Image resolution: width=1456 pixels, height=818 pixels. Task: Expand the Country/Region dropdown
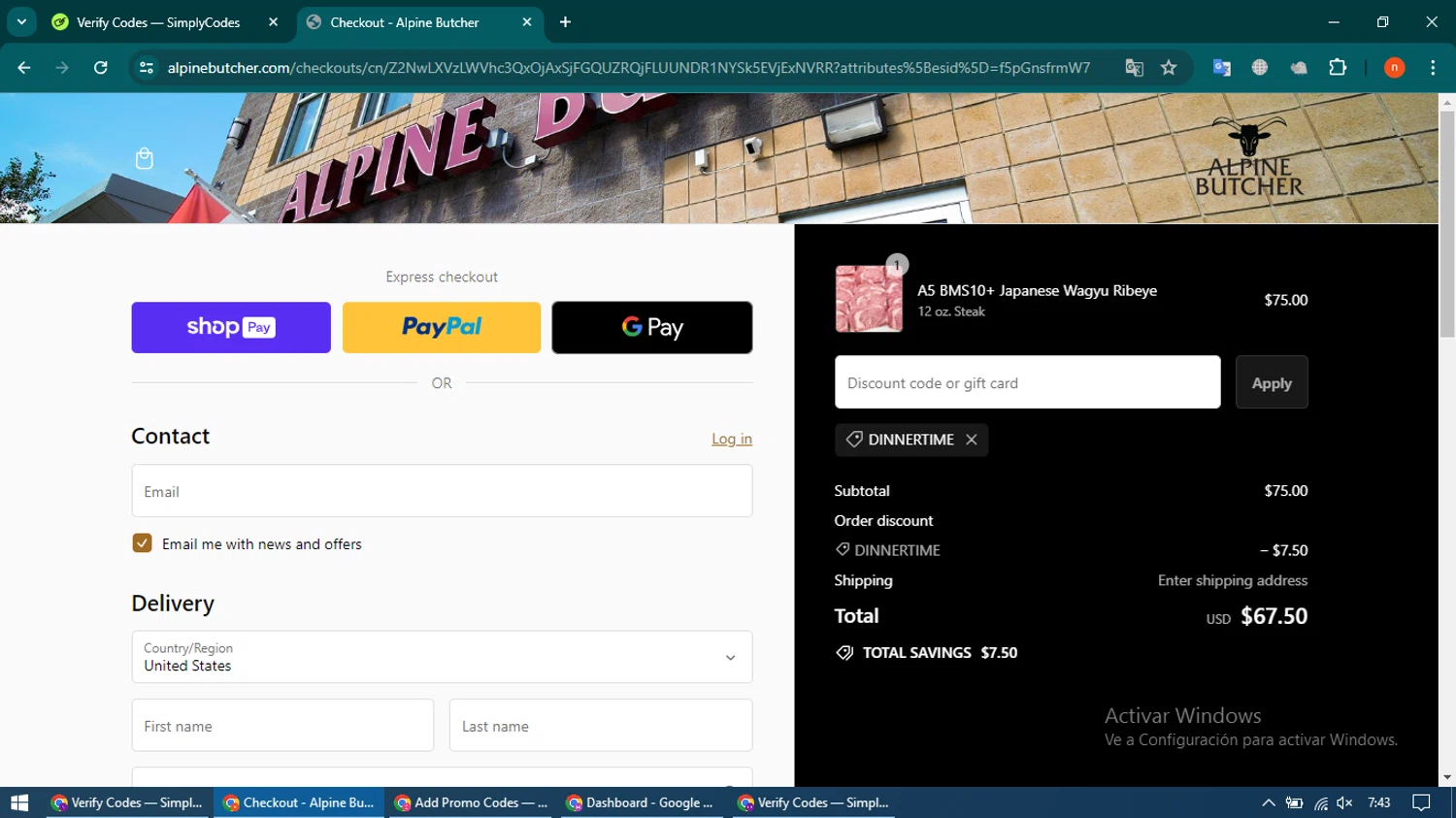pos(442,657)
